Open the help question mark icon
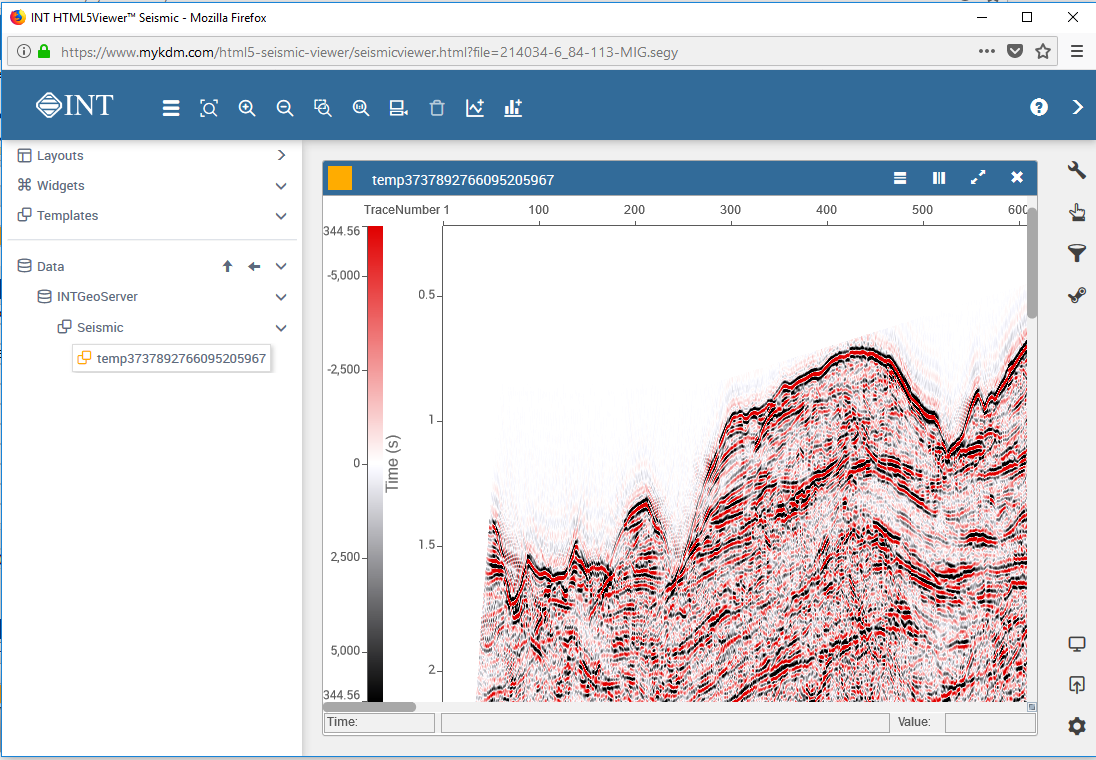Viewport: 1096px width, 760px height. 1039,107
